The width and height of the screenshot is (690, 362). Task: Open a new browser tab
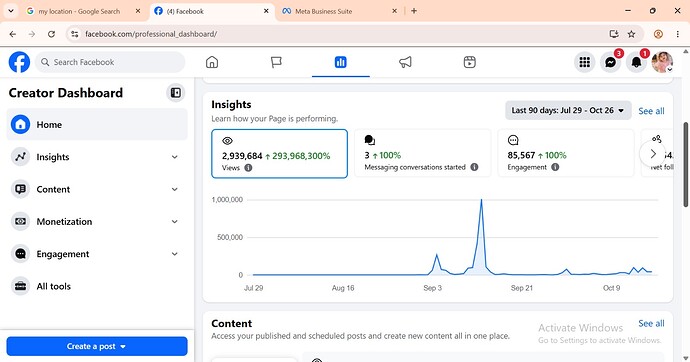(414, 11)
